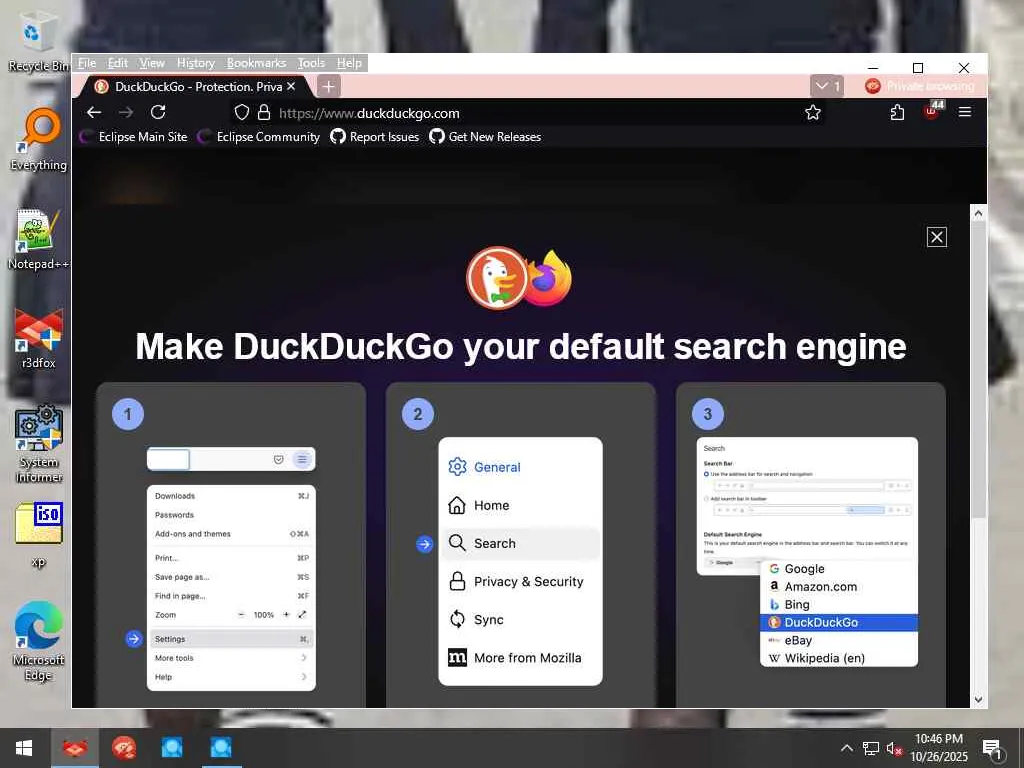The image size is (1024, 768).
Task: Open the taskbar clock and date
Action: point(939,748)
